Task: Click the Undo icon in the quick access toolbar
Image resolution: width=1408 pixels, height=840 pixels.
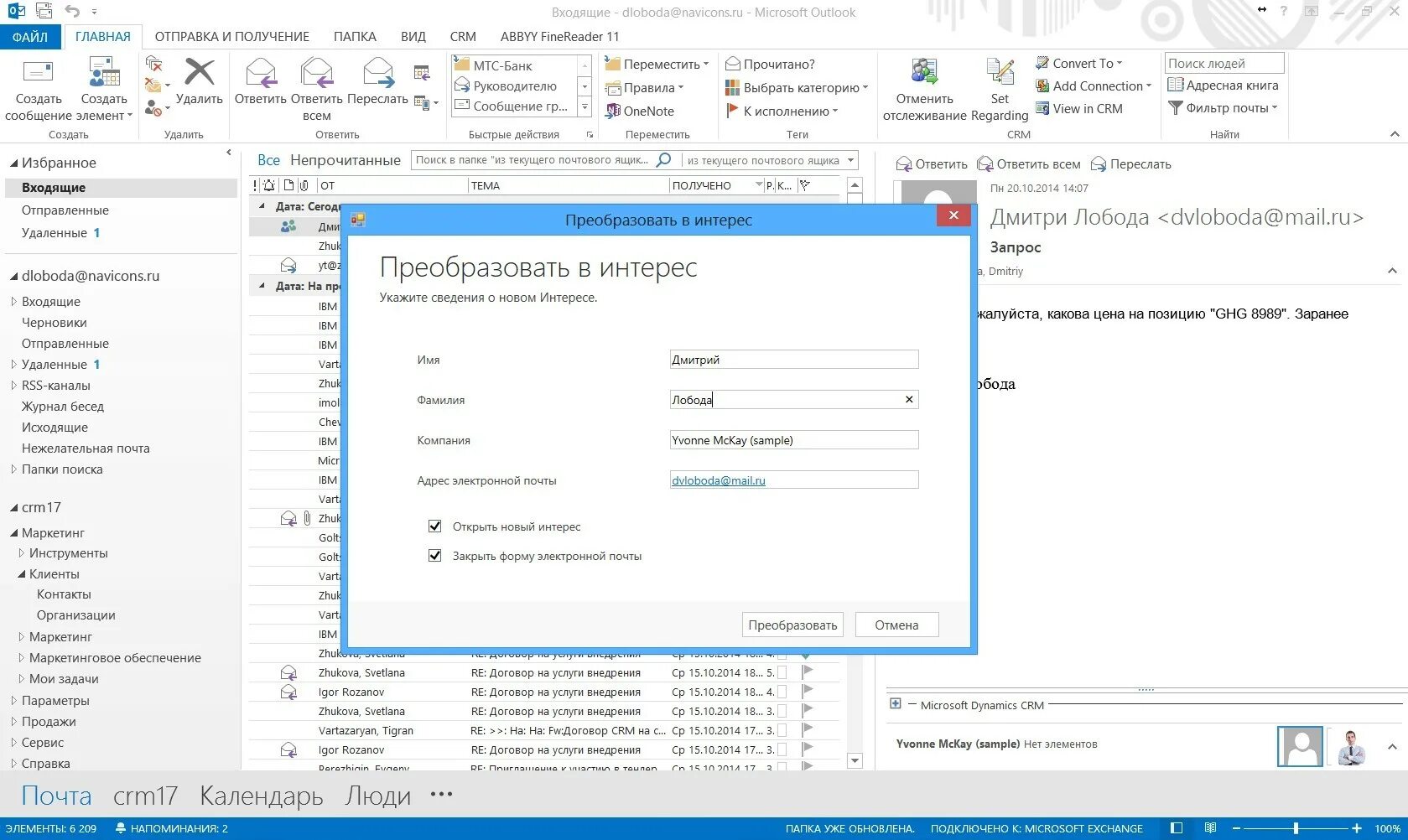Action: pos(72,12)
